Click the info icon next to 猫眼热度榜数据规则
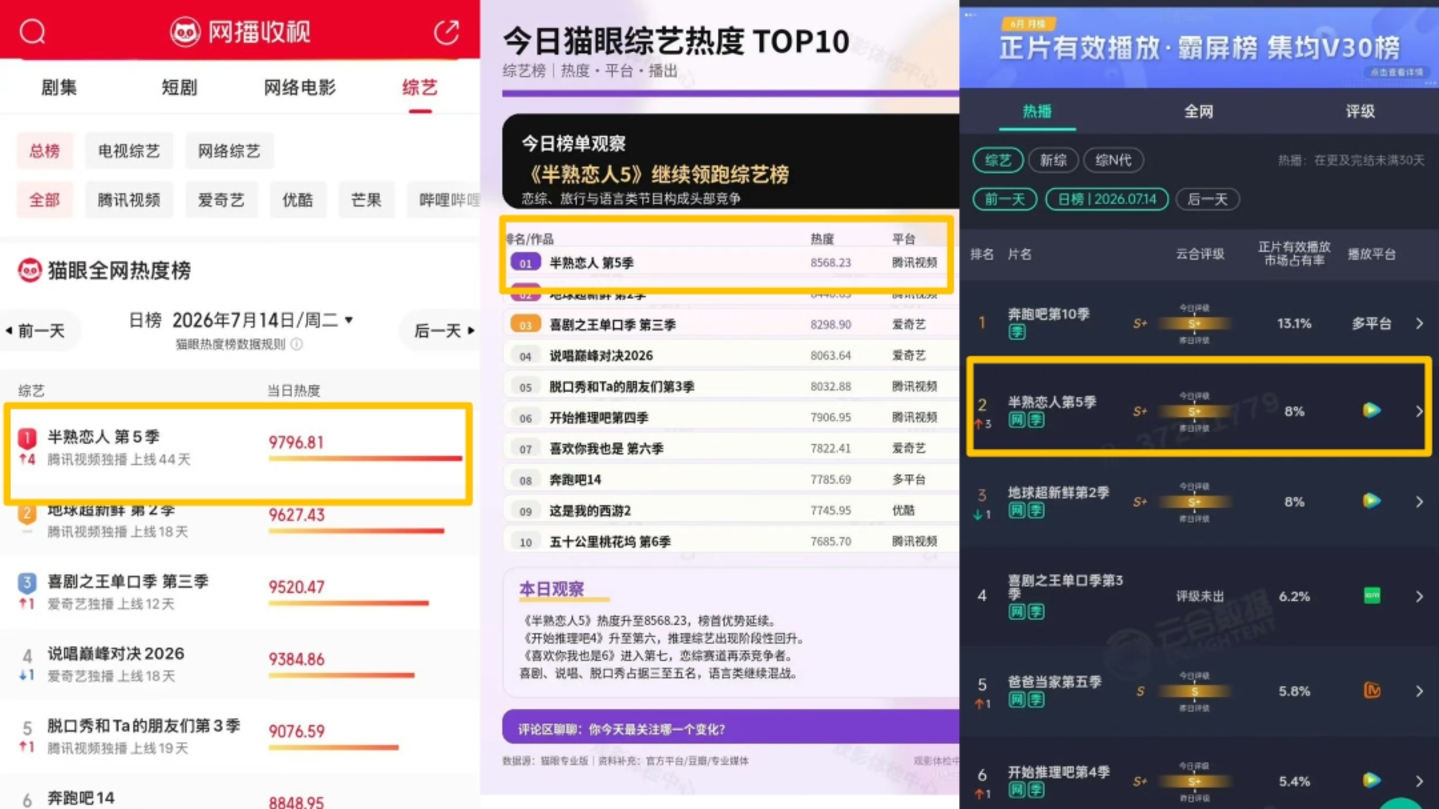This screenshot has height=809, width=1439. (296, 344)
